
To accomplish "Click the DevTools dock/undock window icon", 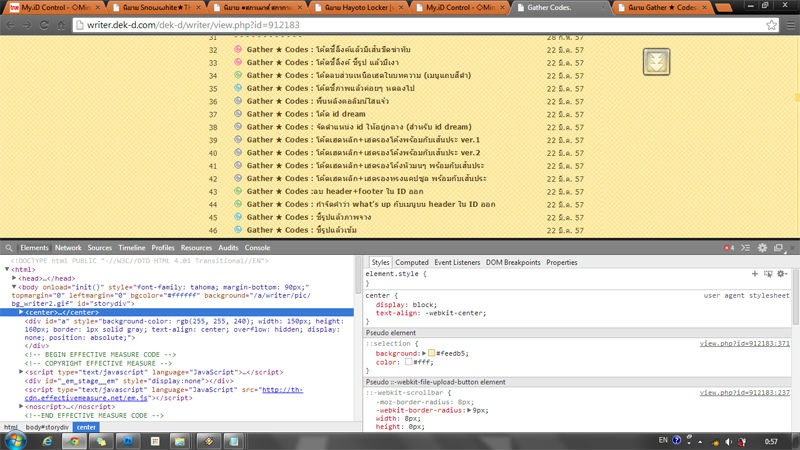I will pyautogui.click(x=778, y=248).
